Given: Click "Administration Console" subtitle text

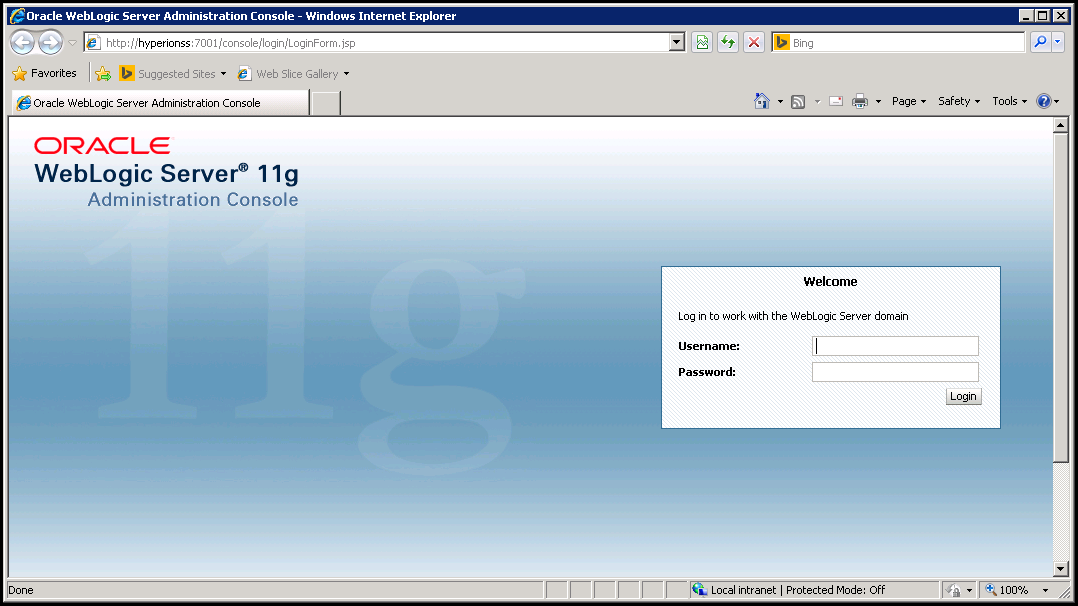Looking at the screenshot, I should click(193, 199).
